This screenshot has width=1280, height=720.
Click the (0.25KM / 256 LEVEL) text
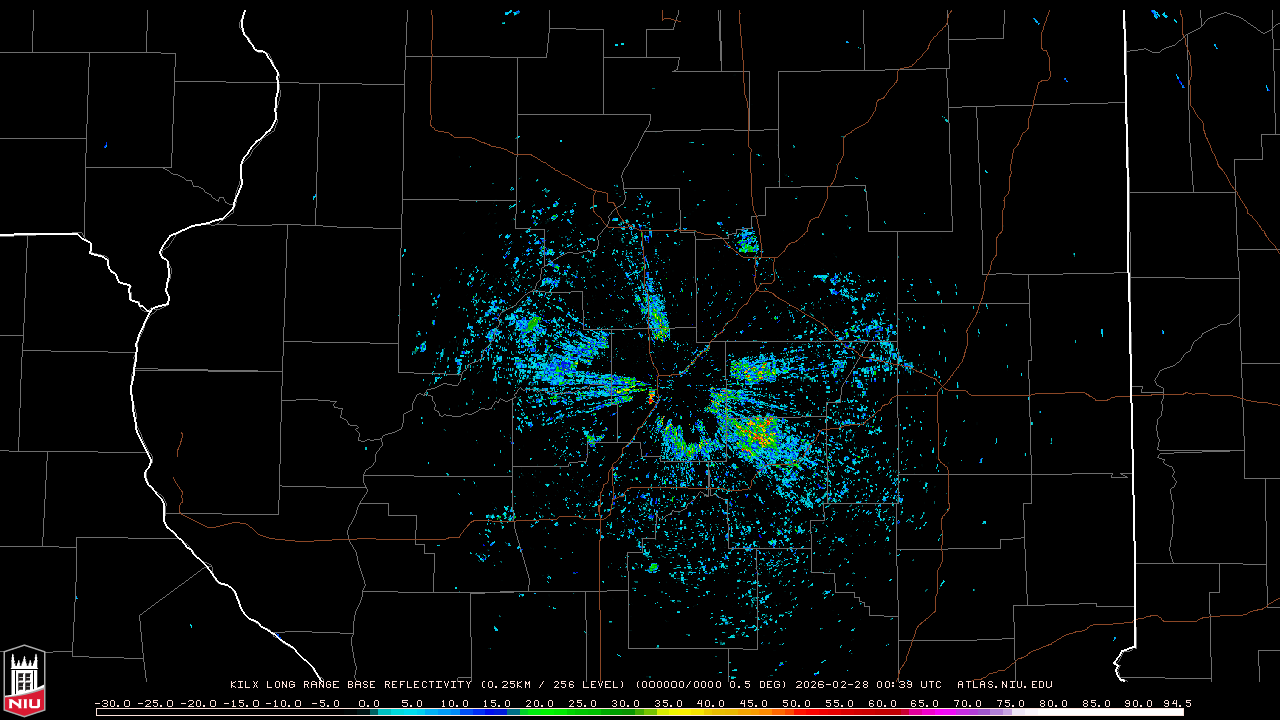[x=553, y=685]
